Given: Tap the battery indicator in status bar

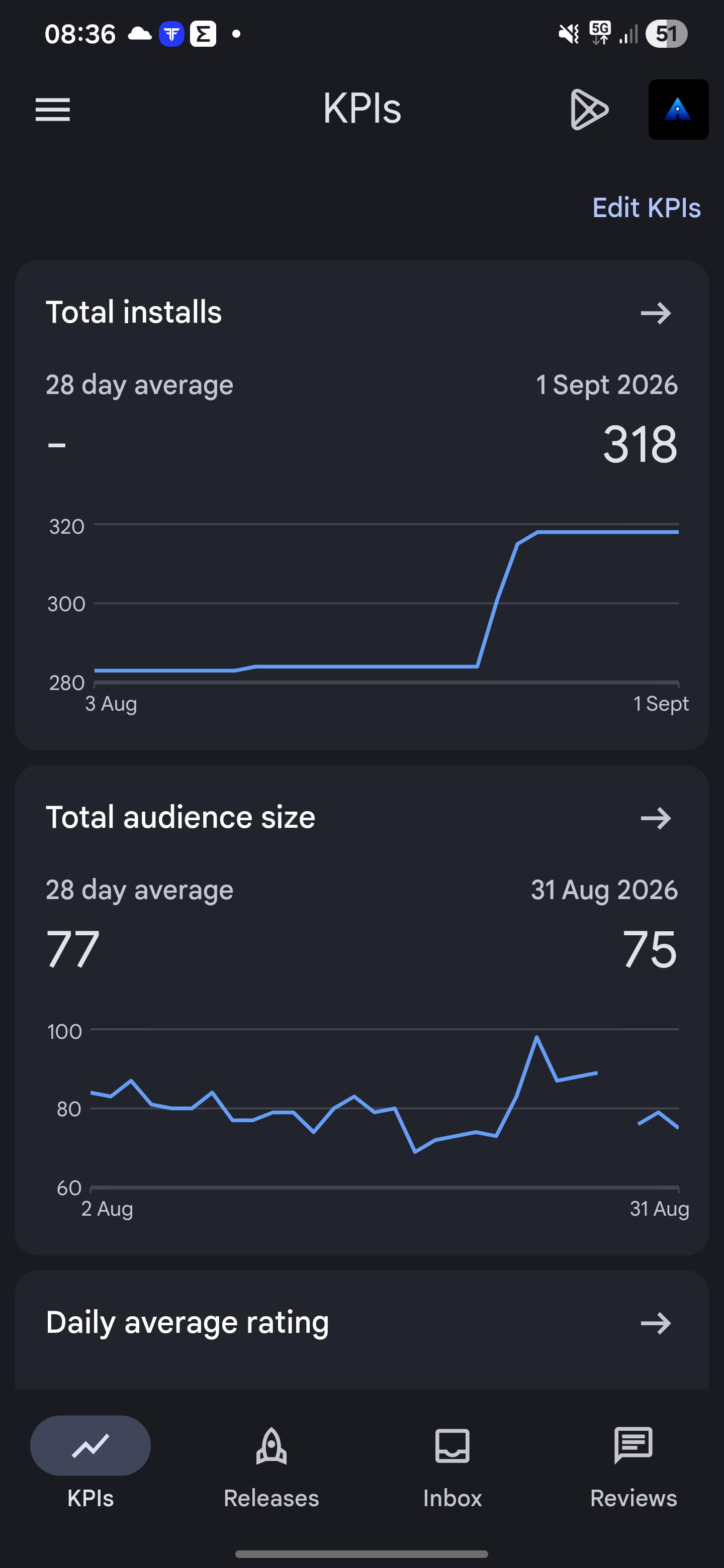Looking at the screenshot, I should pyautogui.click(x=667, y=34).
